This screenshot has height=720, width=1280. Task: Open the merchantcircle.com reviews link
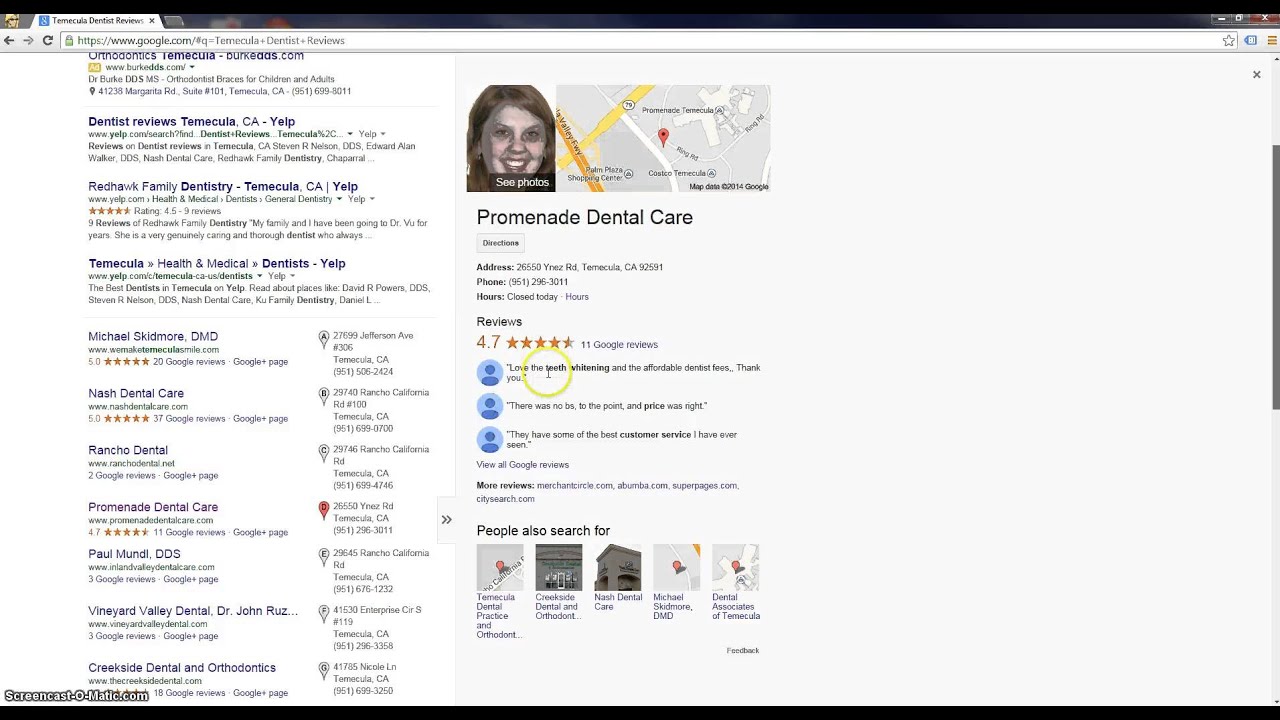click(x=574, y=486)
